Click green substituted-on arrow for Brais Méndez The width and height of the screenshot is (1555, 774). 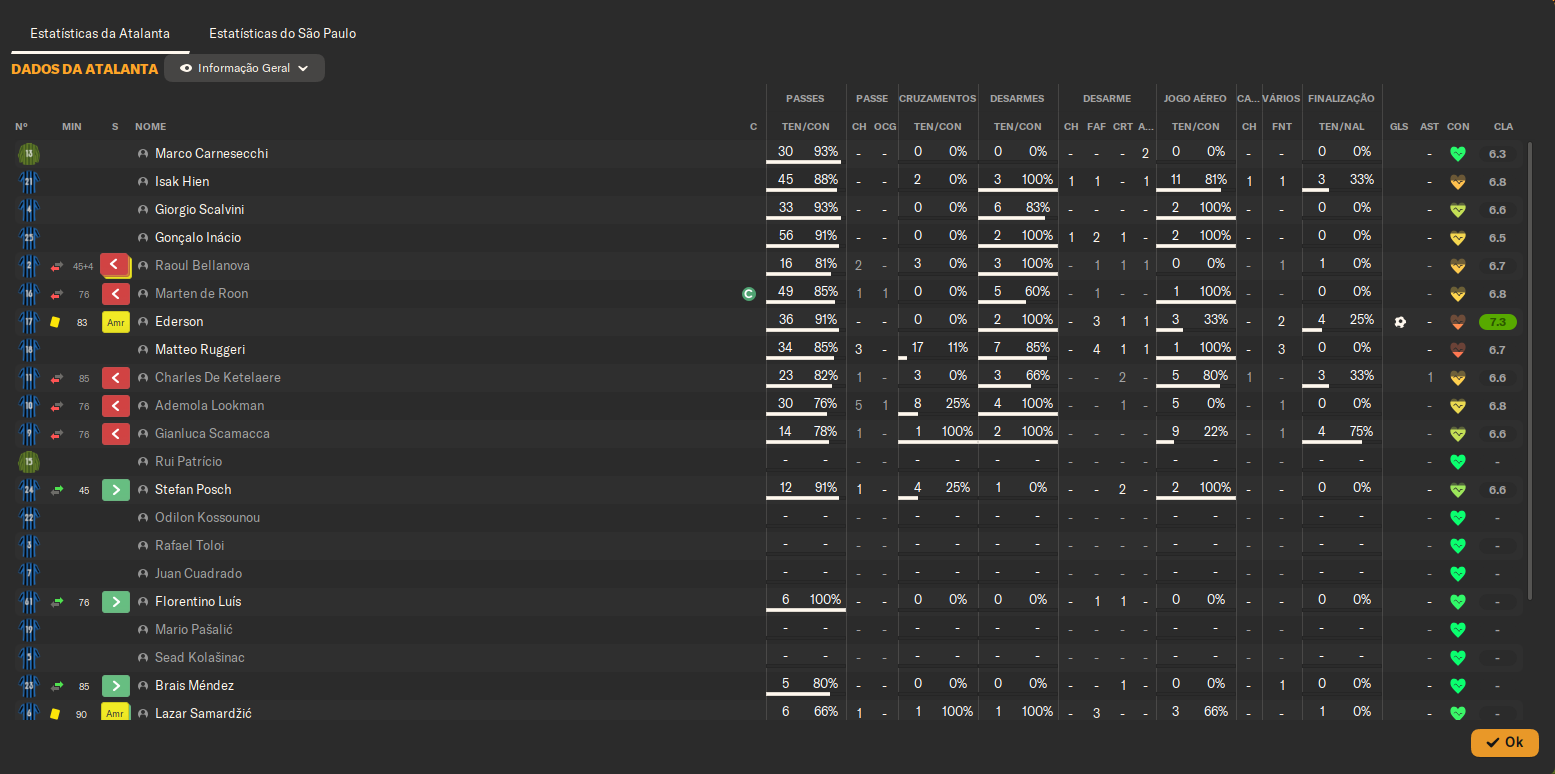pyautogui.click(x=116, y=686)
